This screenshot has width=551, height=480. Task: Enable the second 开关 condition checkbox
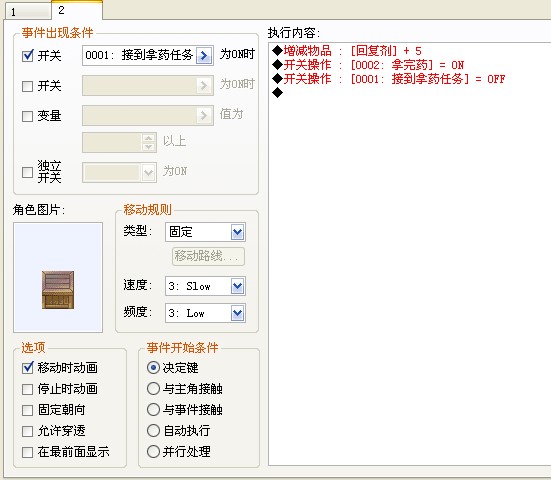[x=27, y=86]
